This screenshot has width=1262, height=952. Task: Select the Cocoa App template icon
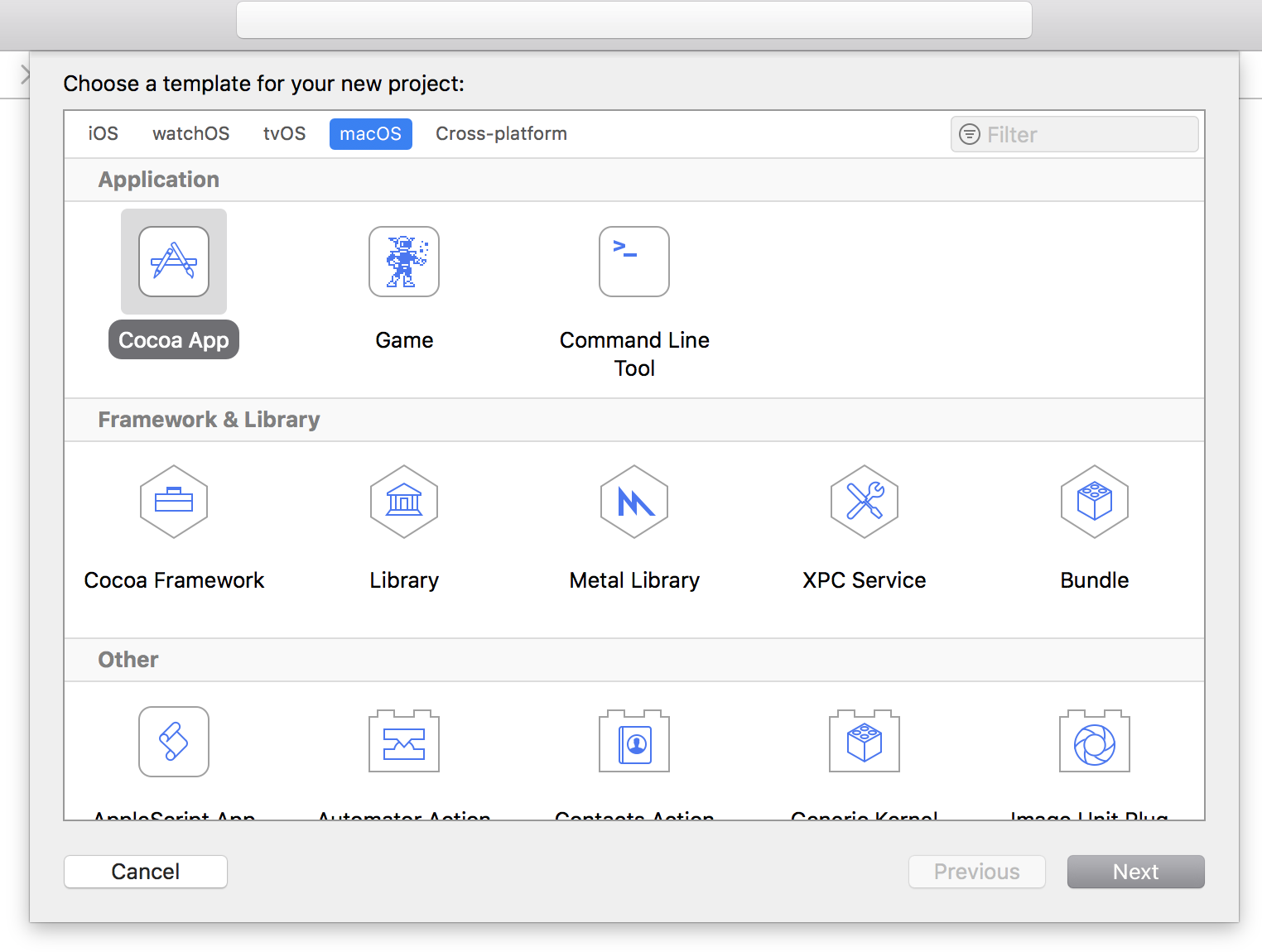[173, 262]
